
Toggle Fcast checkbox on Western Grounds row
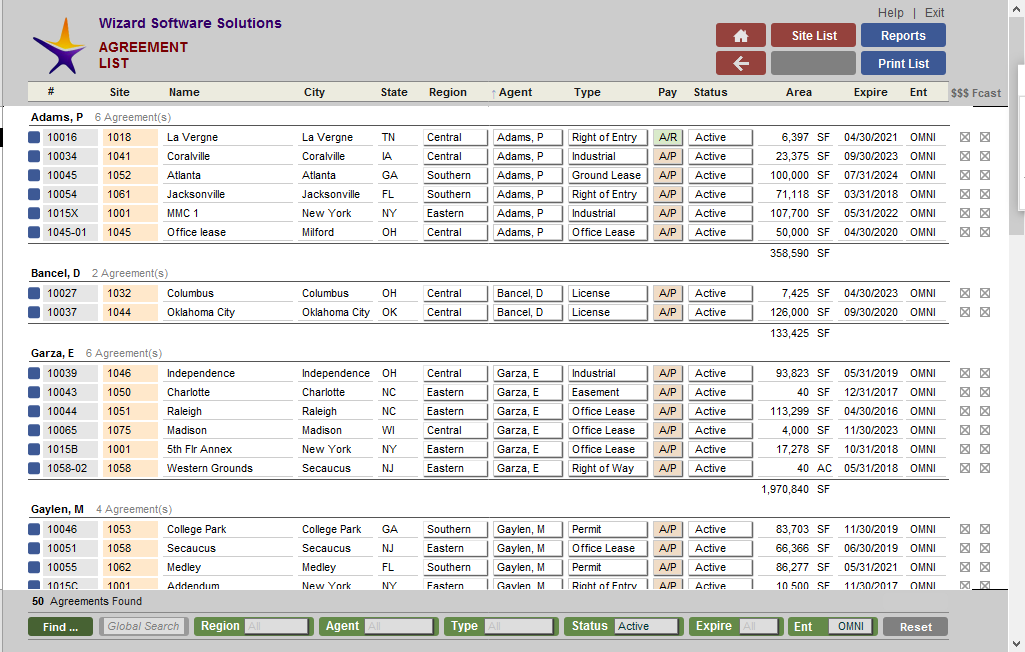click(x=985, y=468)
